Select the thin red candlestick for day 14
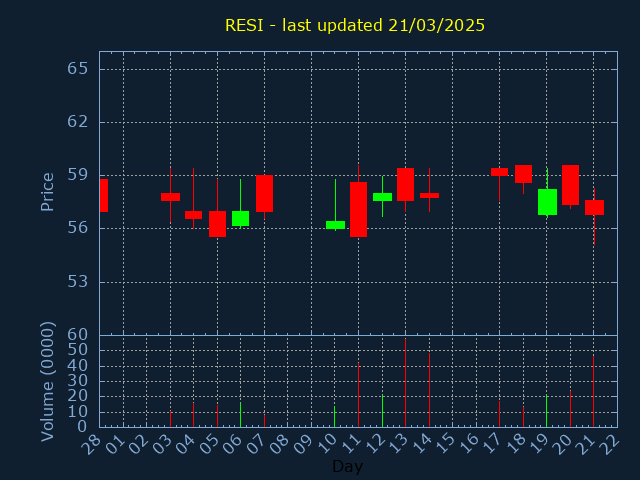This screenshot has height=480, width=640. click(x=429, y=196)
